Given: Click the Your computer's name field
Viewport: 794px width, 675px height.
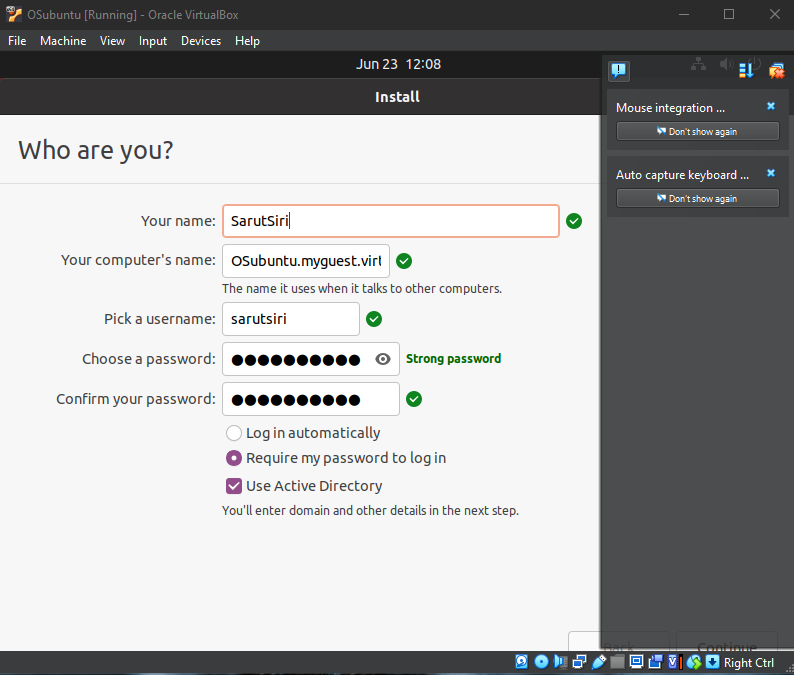Looking at the screenshot, I should [305, 261].
